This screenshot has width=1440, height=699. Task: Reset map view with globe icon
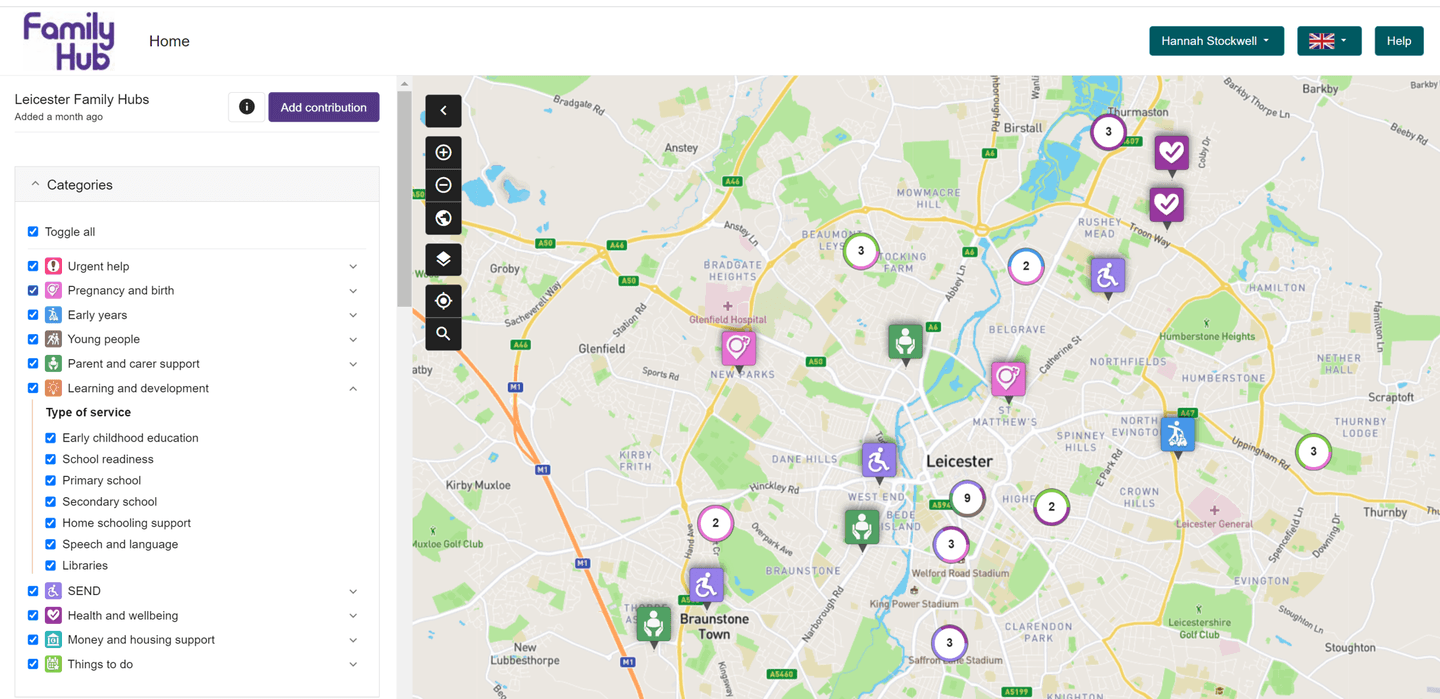point(443,218)
